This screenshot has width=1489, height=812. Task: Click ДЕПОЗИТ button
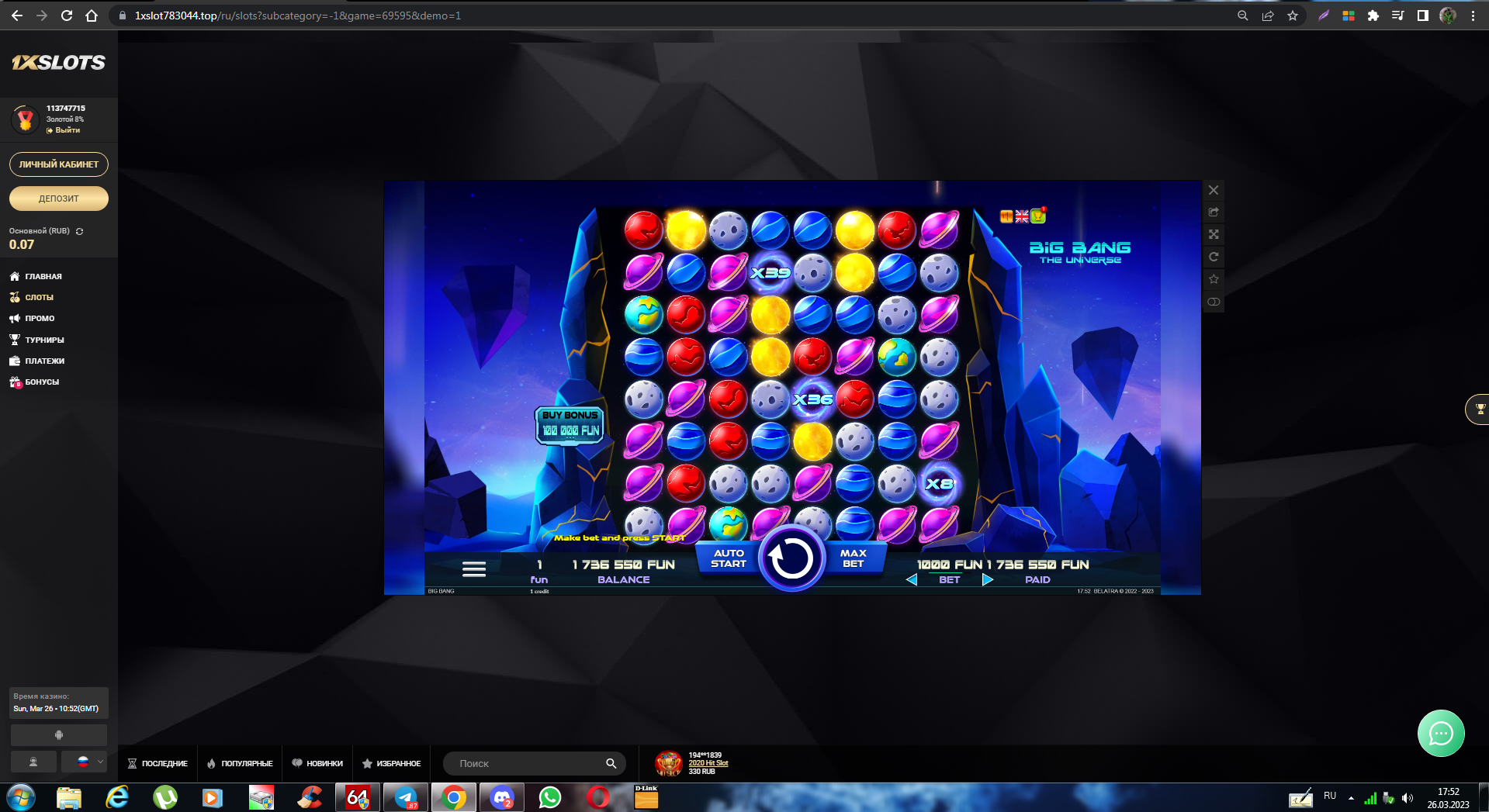(59, 199)
